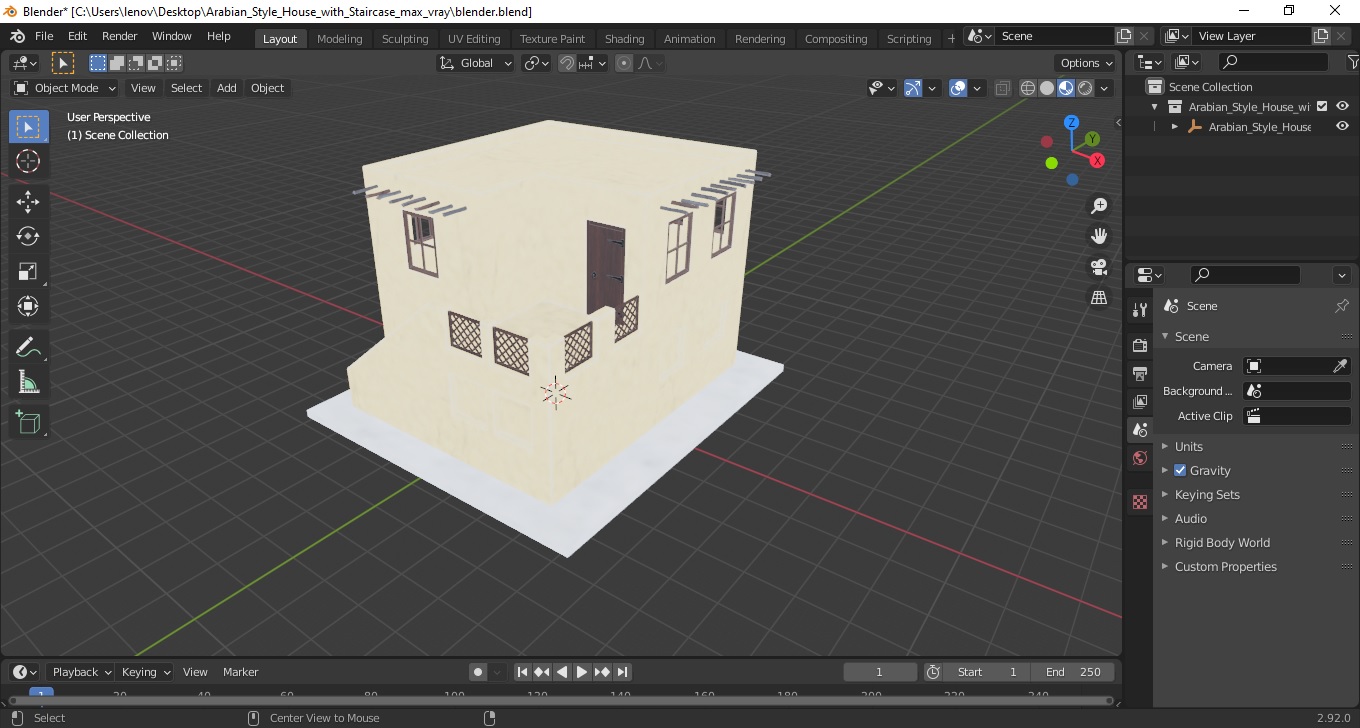This screenshot has width=1360, height=728.
Task: Open the Tool properties tab
Action: pyautogui.click(x=1140, y=310)
